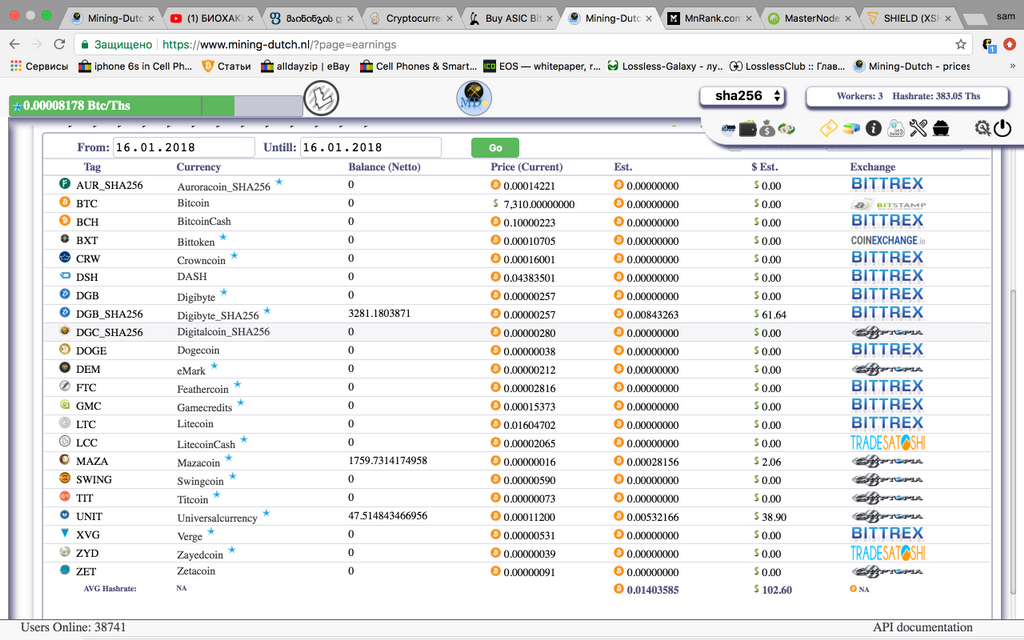Select the total estimate $ 102.60
The width and height of the screenshot is (1024, 640).
(x=773, y=590)
